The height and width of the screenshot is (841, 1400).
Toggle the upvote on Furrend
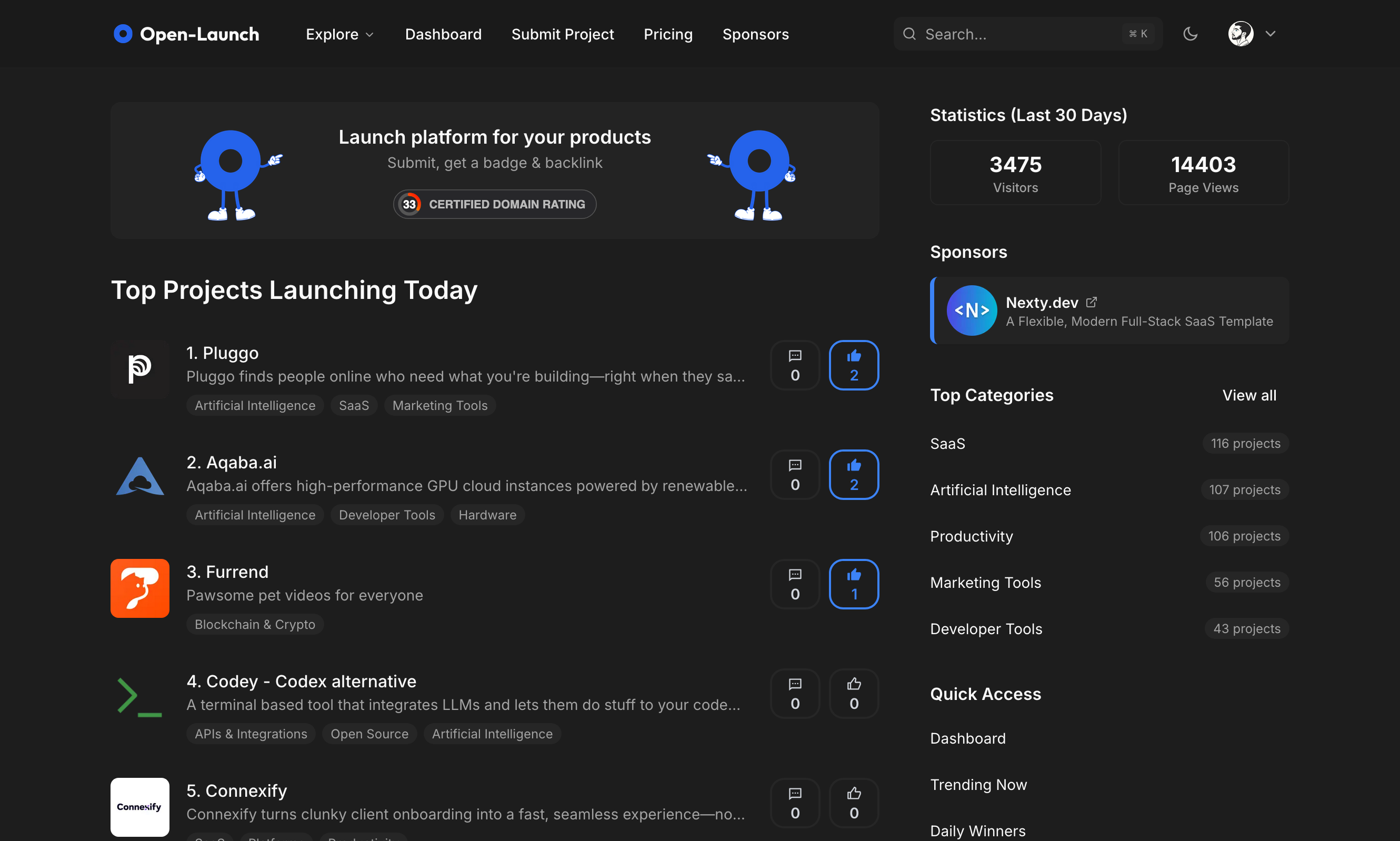tap(854, 584)
